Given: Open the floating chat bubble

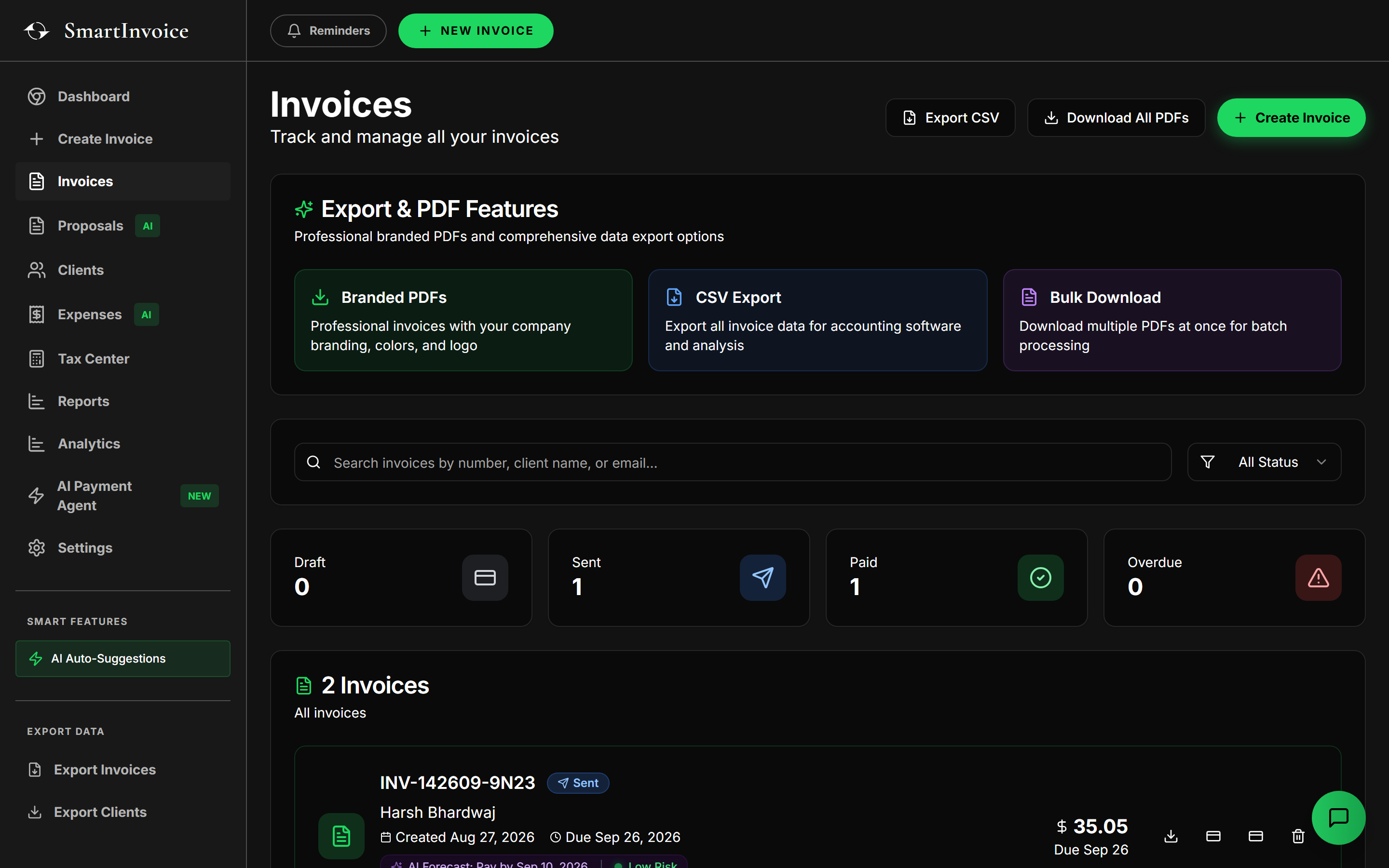Looking at the screenshot, I should point(1338,817).
